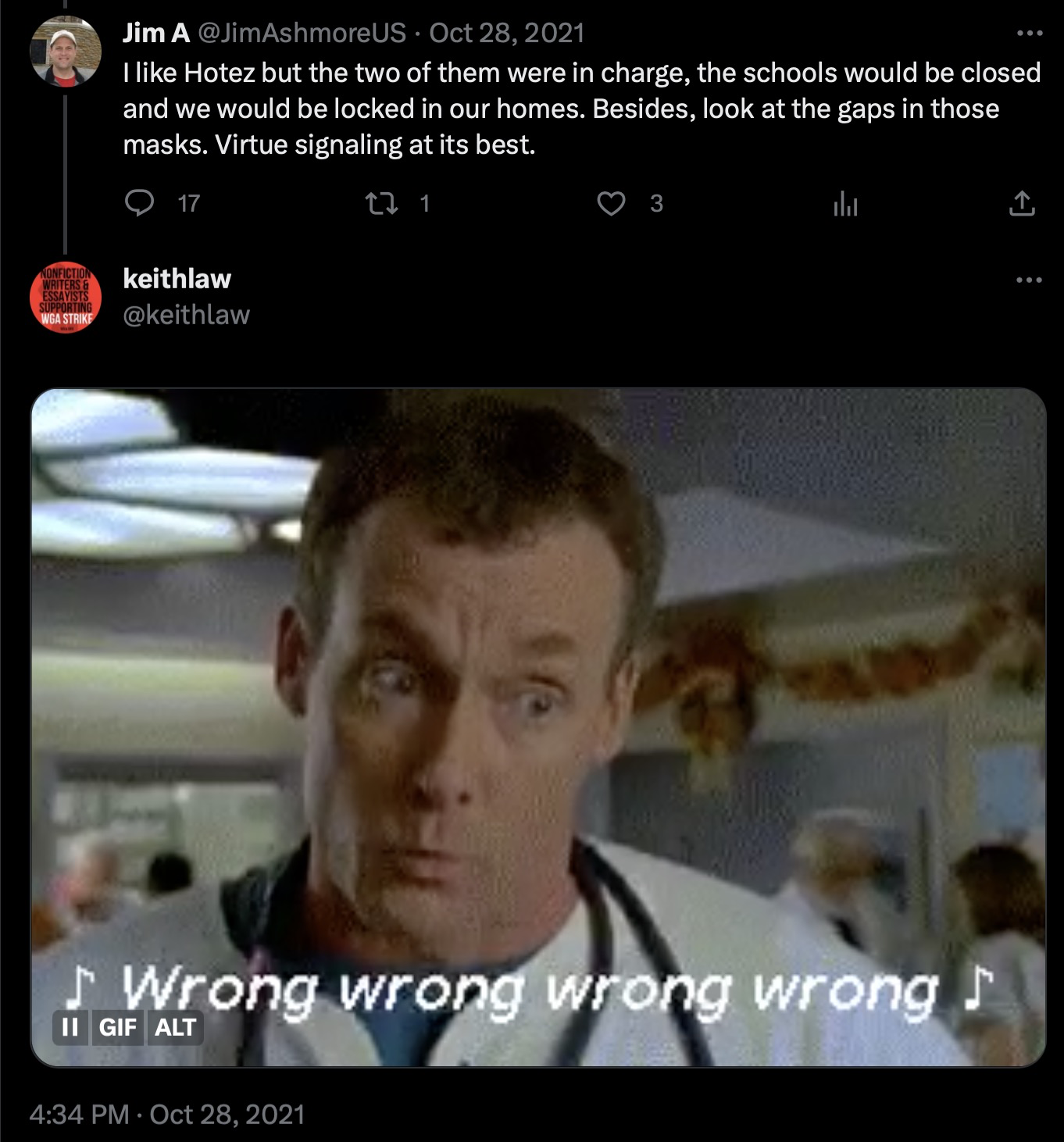Open more options for keithlaw's tweet
Image resolution: width=1064 pixels, height=1142 pixels.
[x=1029, y=280]
